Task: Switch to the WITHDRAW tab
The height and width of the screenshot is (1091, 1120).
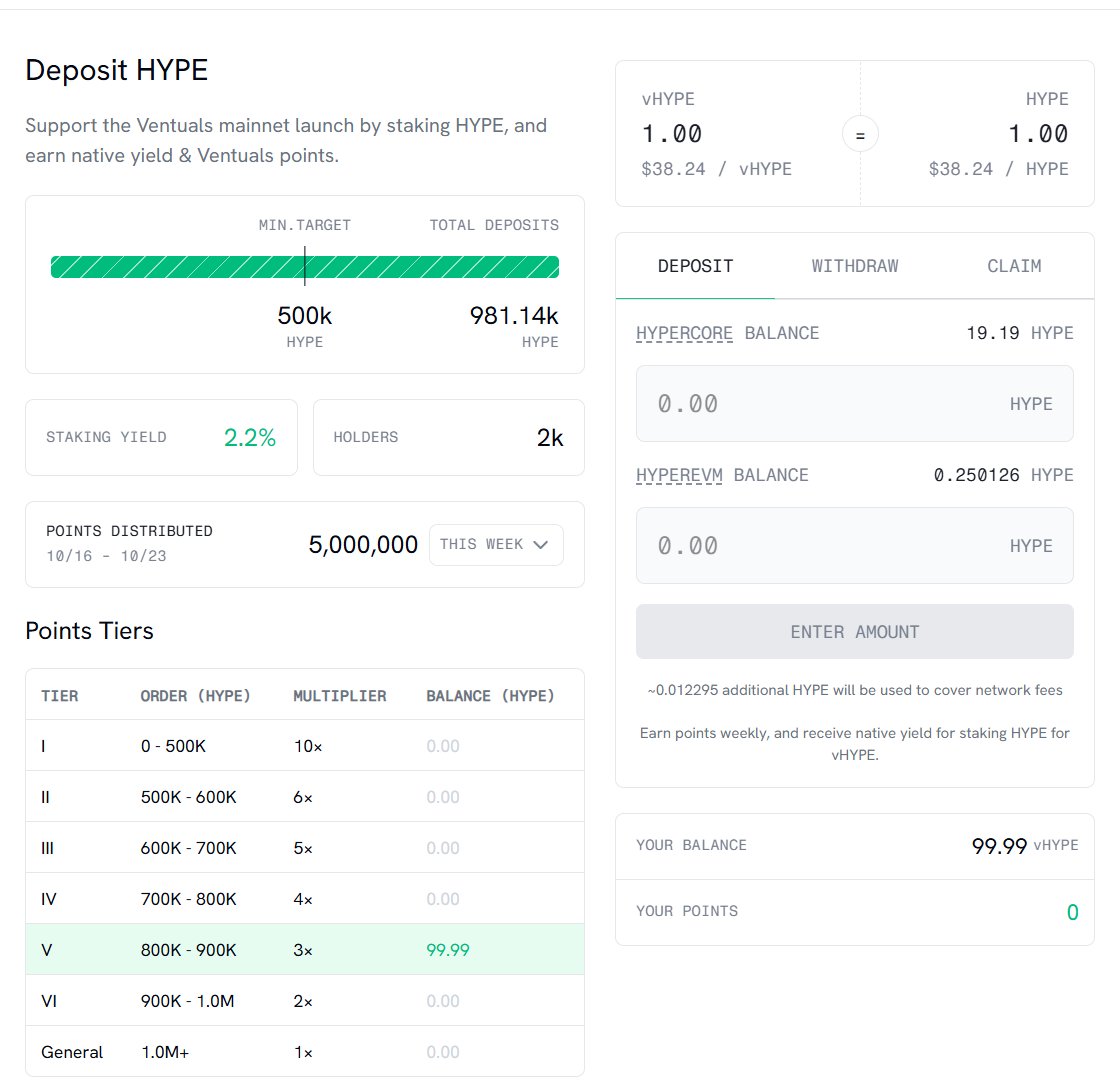Action: coord(854,266)
